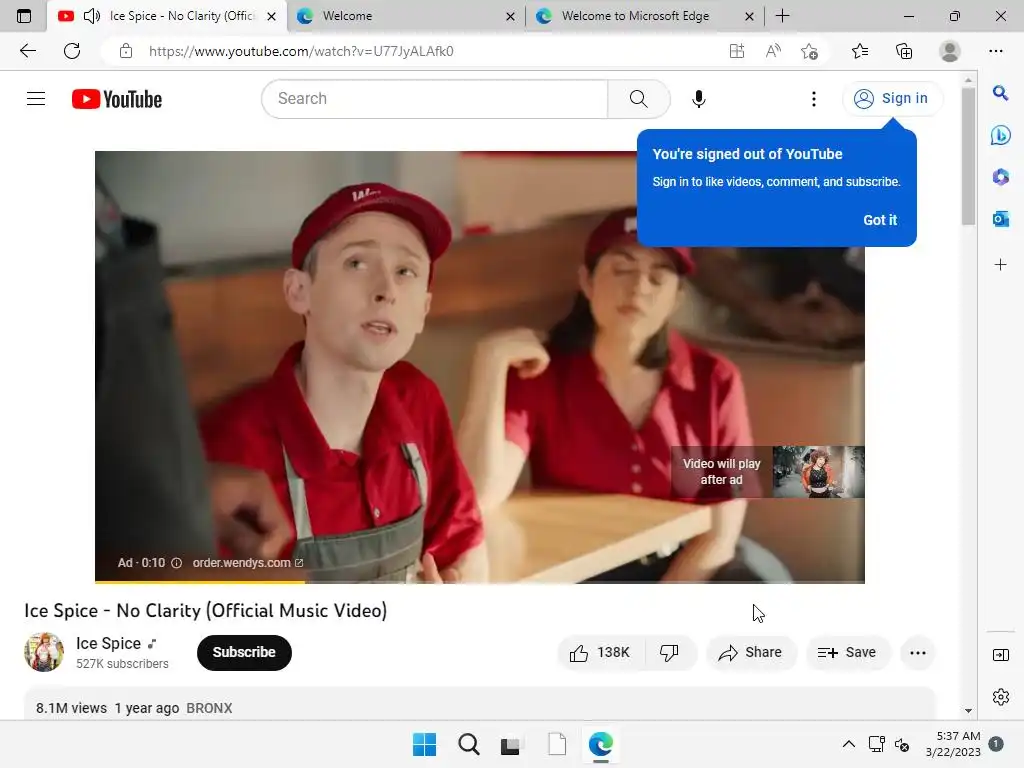Add page to favorites star-plus icon

coord(810,51)
